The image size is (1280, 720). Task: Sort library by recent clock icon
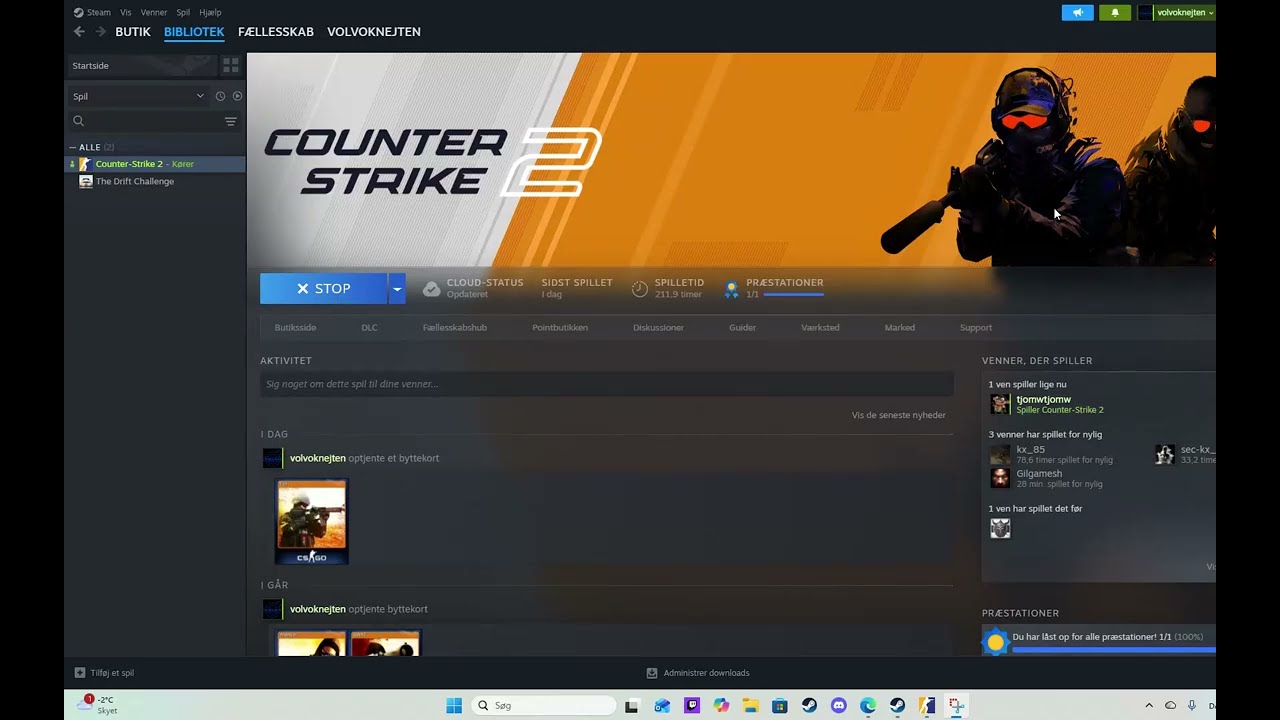[x=220, y=96]
